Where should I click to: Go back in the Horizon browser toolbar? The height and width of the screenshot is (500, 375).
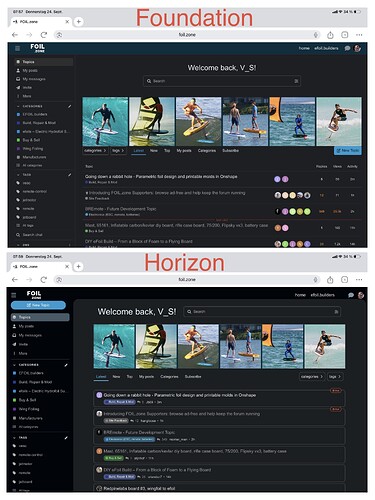tap(15, 280)
